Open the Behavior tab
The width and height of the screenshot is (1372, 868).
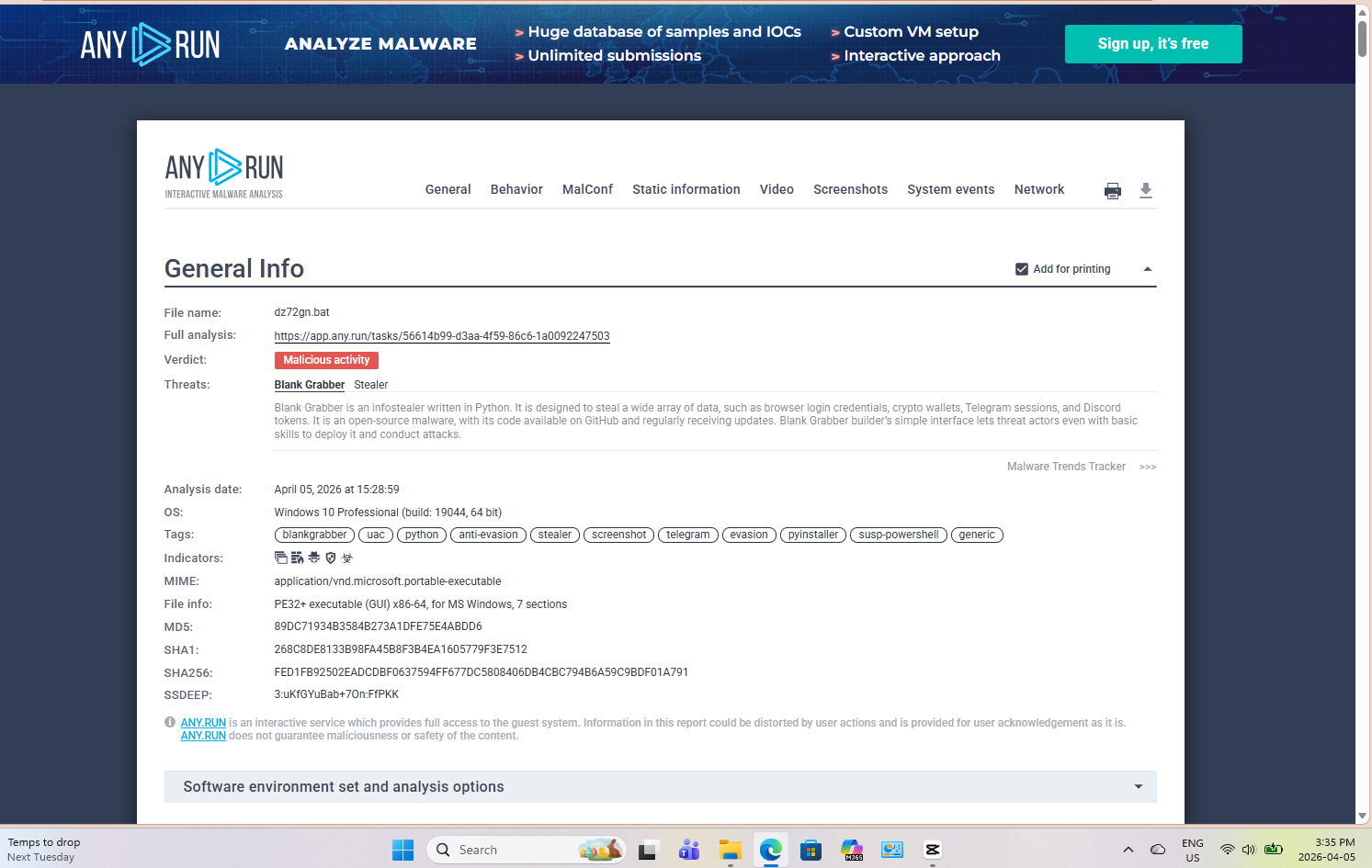(516, 189)
